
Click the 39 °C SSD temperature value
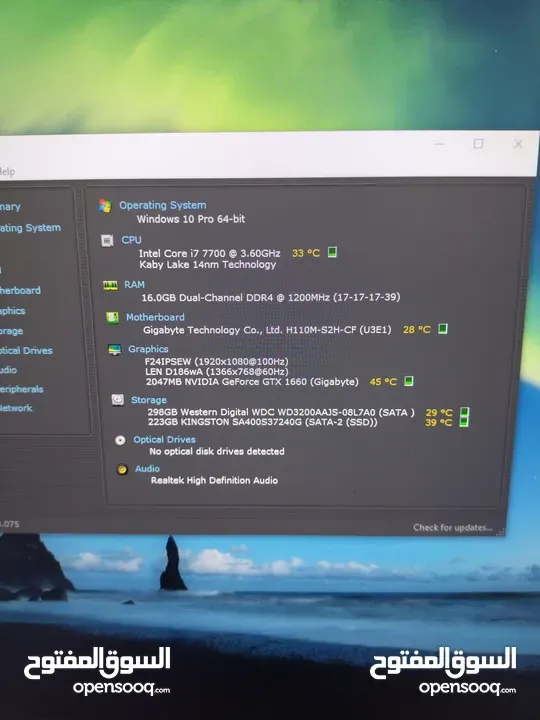(439, 422)
